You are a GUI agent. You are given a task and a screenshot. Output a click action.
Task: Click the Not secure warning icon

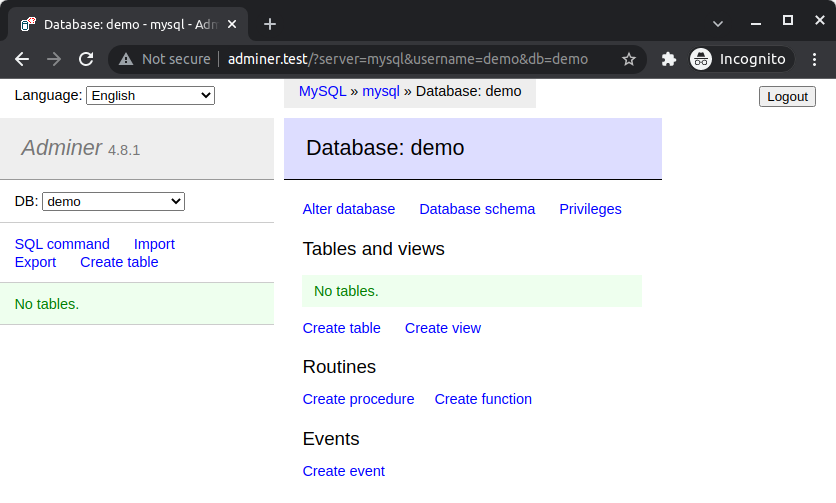click(126, 59)
